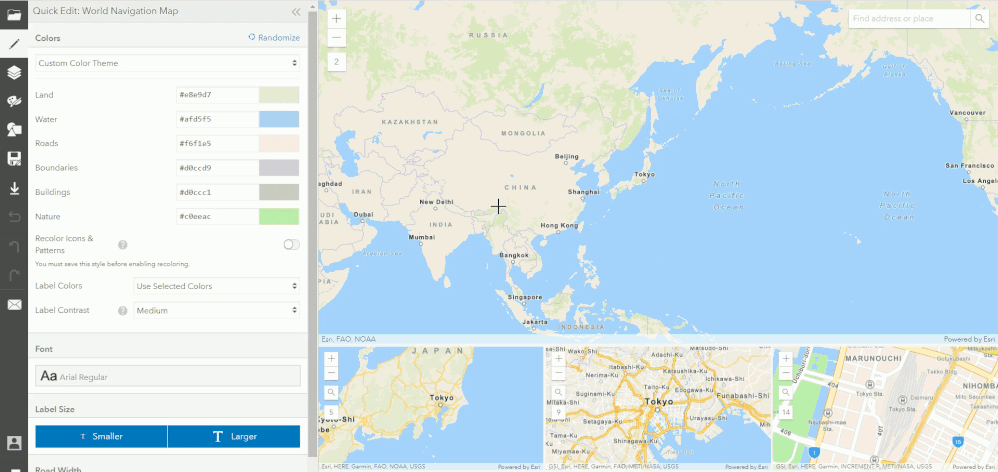Open the color palette editor icon
Viewport: 998px width, 472px height.
click(14, 101)
